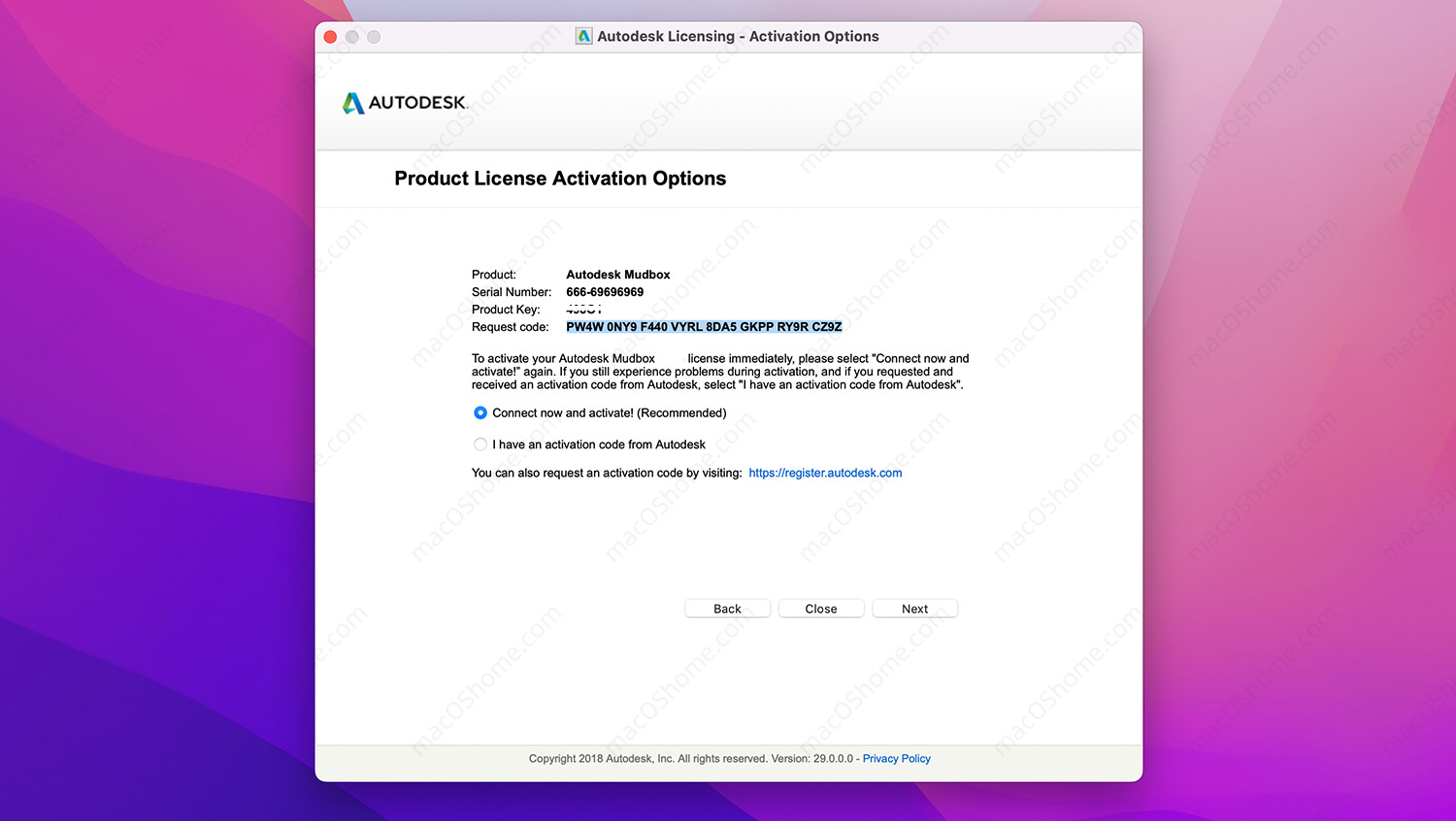Click the Product Key label

point(506,310)
